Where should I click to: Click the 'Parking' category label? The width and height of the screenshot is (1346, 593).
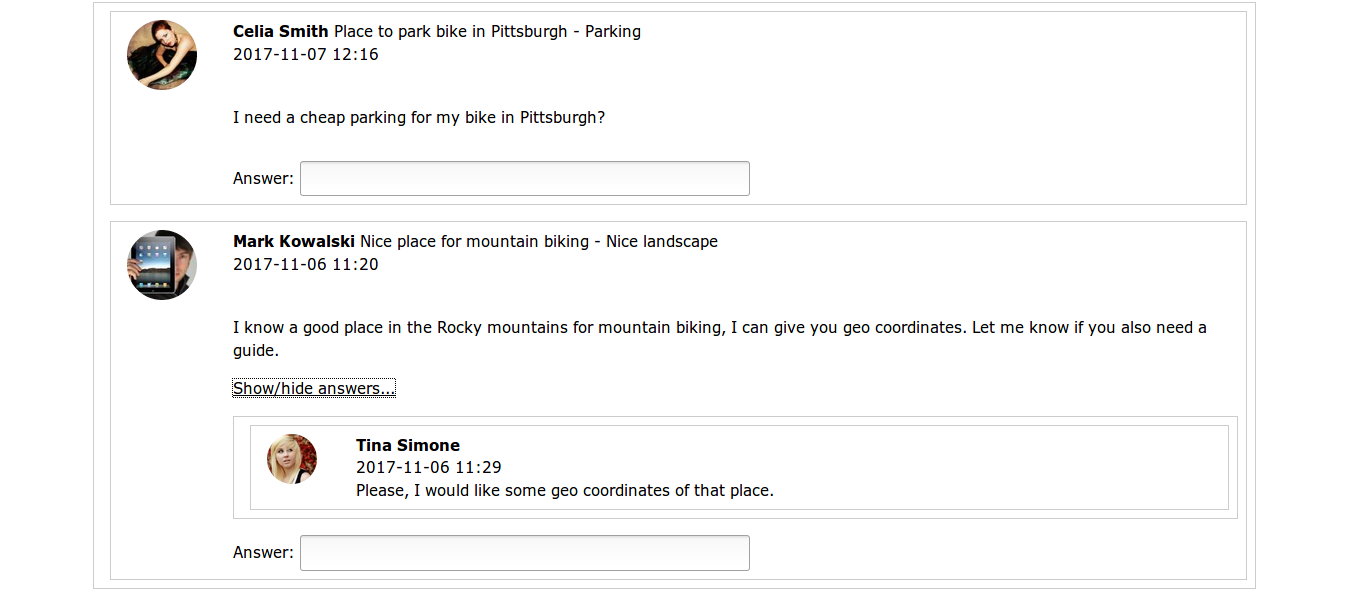[x=613, y=31]
